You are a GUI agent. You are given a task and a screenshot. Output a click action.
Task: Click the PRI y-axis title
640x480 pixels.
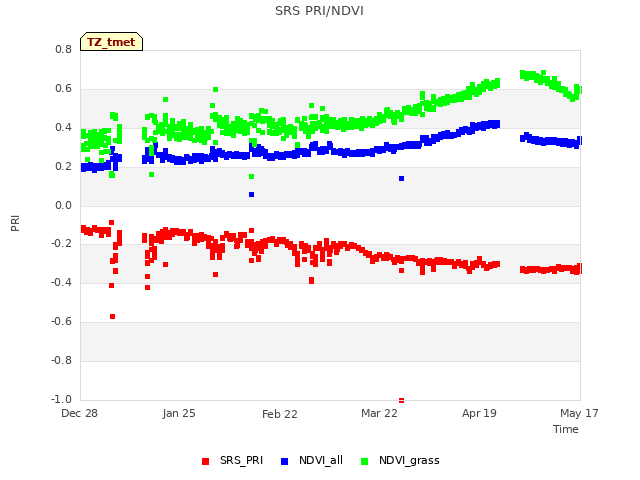15,223
